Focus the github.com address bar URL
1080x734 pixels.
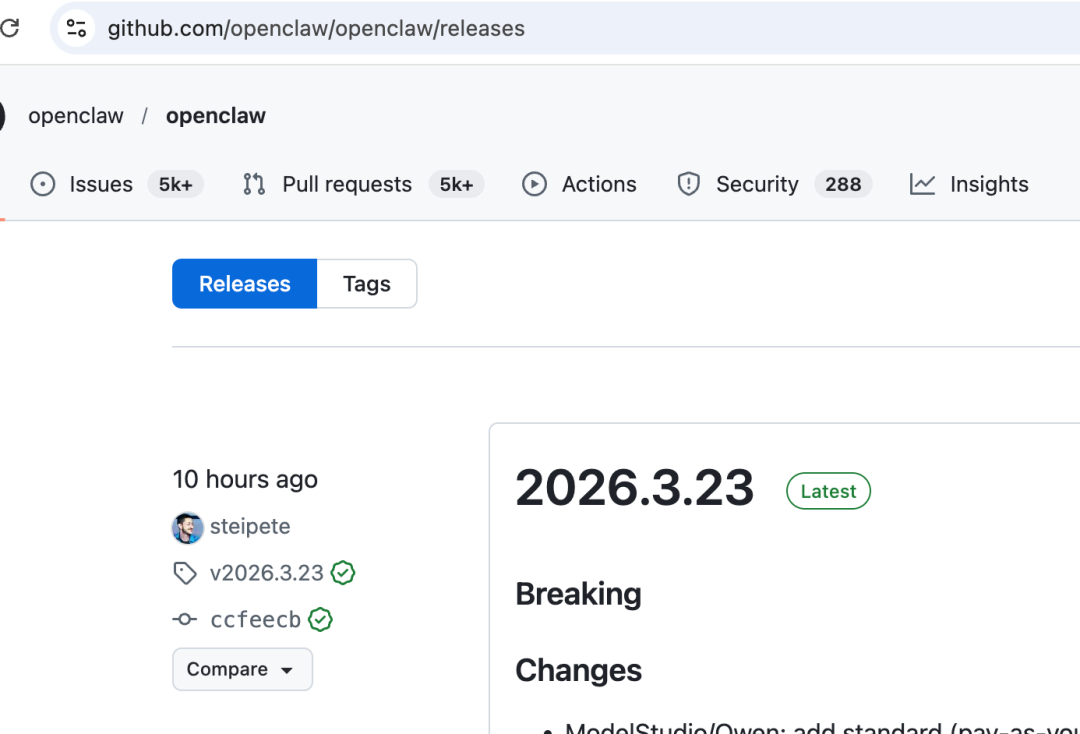click(316, 28)
